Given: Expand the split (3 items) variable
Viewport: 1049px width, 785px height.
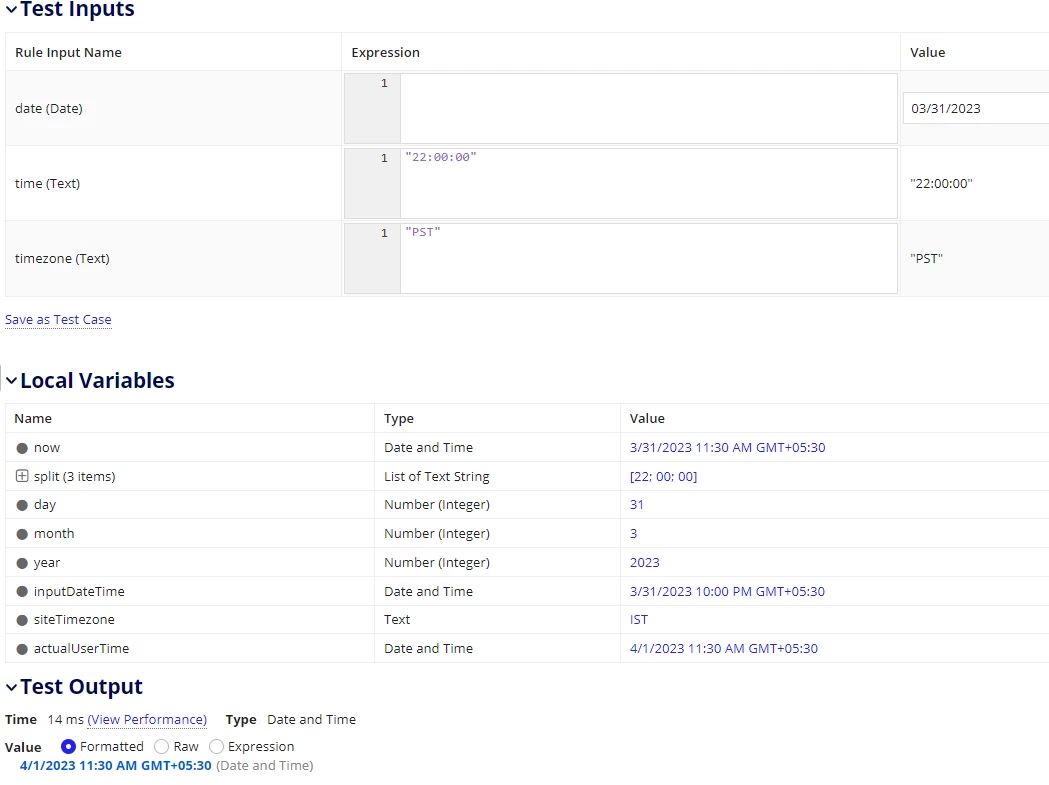Looking at the screenshot, I should pyautogui.click(x=22, y=476).
